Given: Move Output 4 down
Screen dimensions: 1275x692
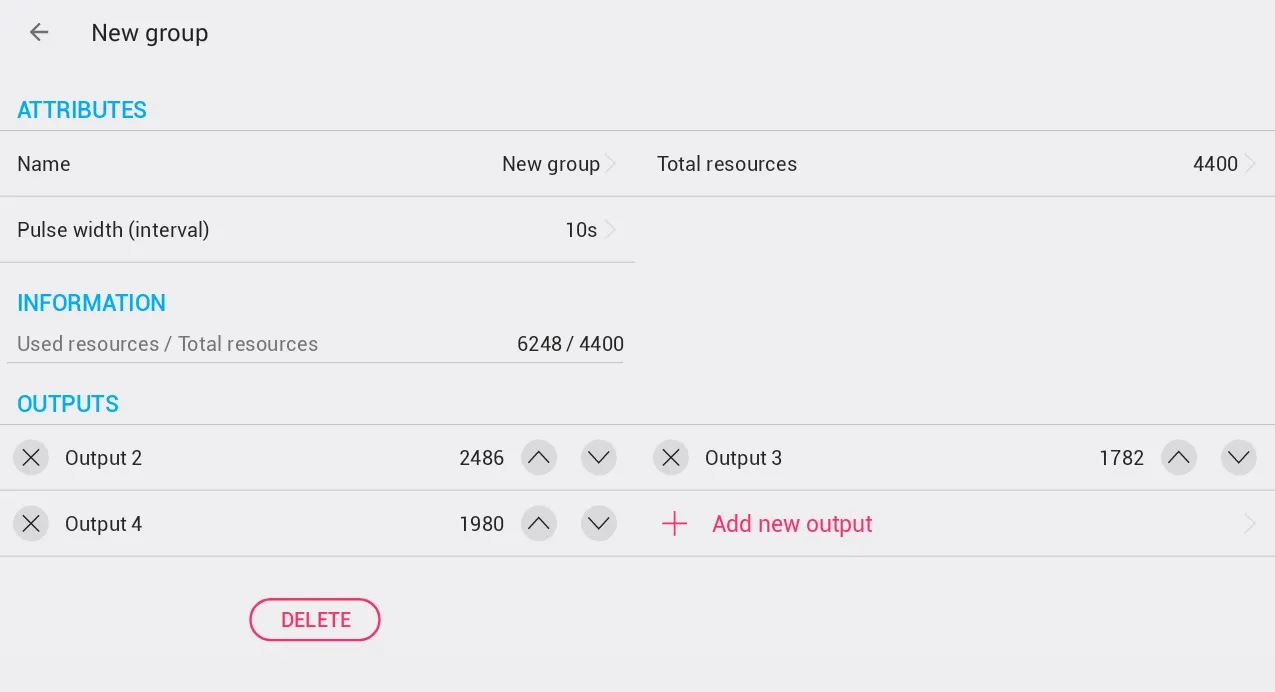Looking at the screenshot, I should click(599, 524).
